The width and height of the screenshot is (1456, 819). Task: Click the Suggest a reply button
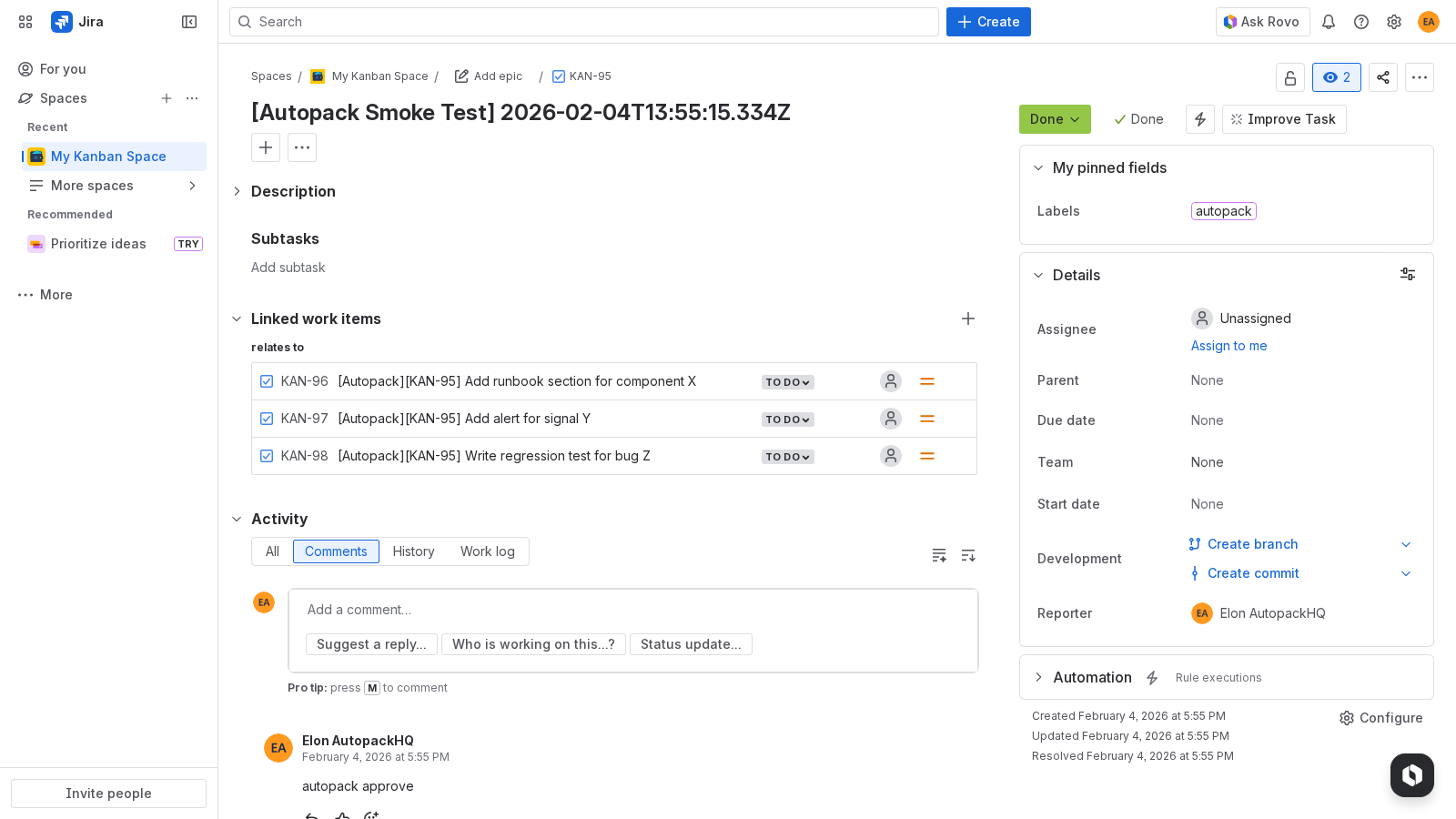[x=371, y=644]
